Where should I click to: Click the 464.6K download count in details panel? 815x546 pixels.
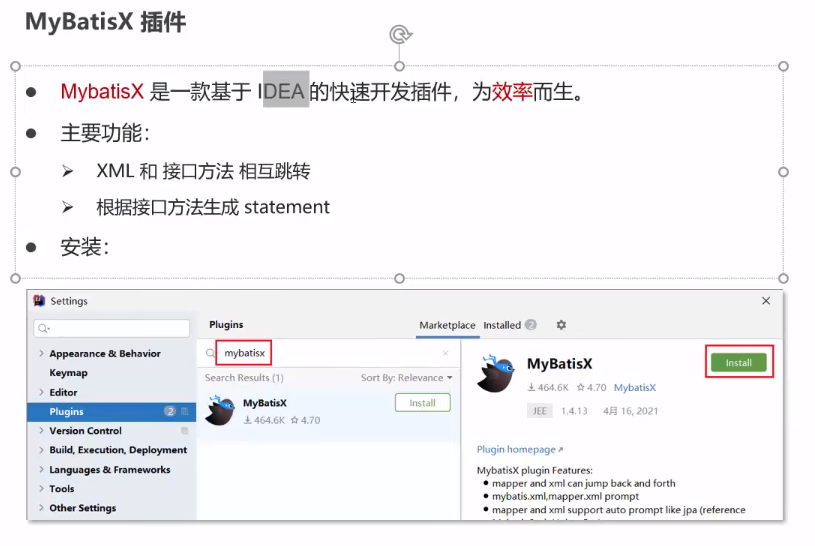point(548,387)
